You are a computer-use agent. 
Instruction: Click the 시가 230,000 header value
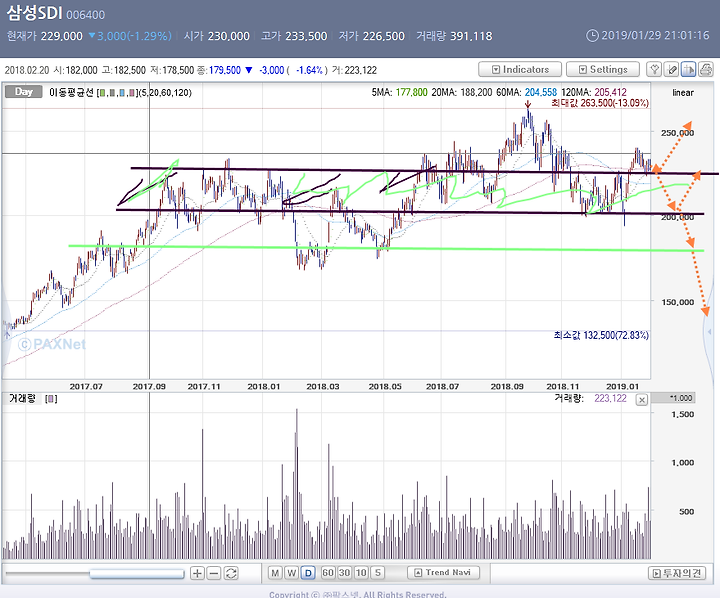click(x=229, y=36)
